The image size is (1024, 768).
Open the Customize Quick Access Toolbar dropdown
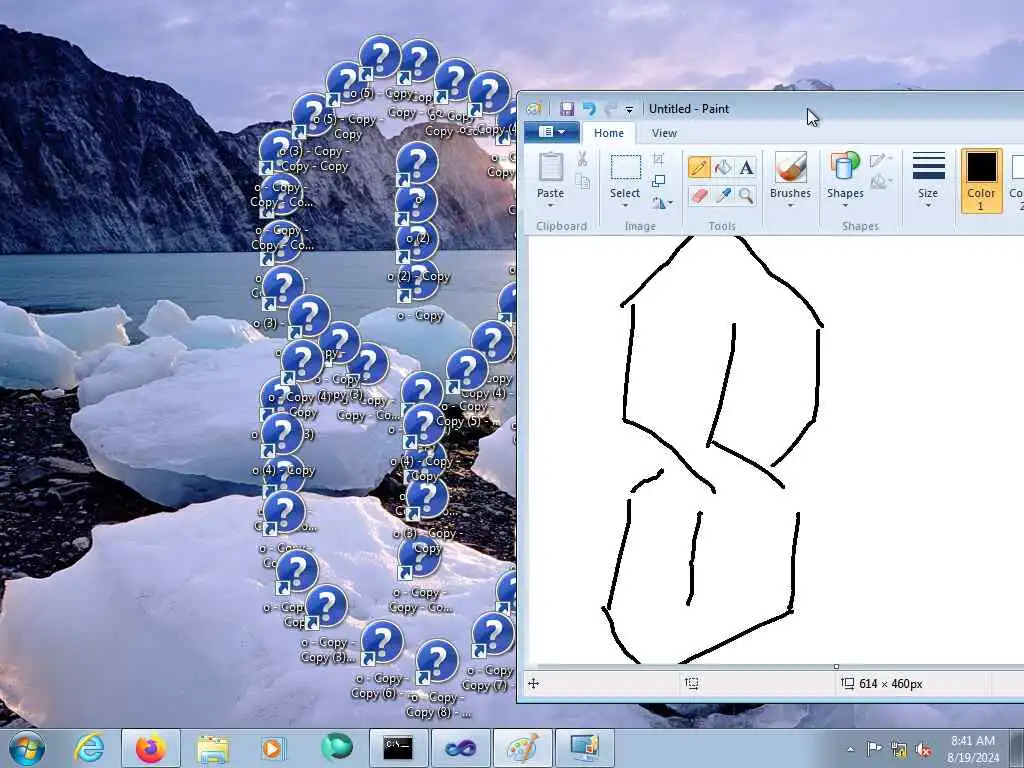(x=629, y=110)
